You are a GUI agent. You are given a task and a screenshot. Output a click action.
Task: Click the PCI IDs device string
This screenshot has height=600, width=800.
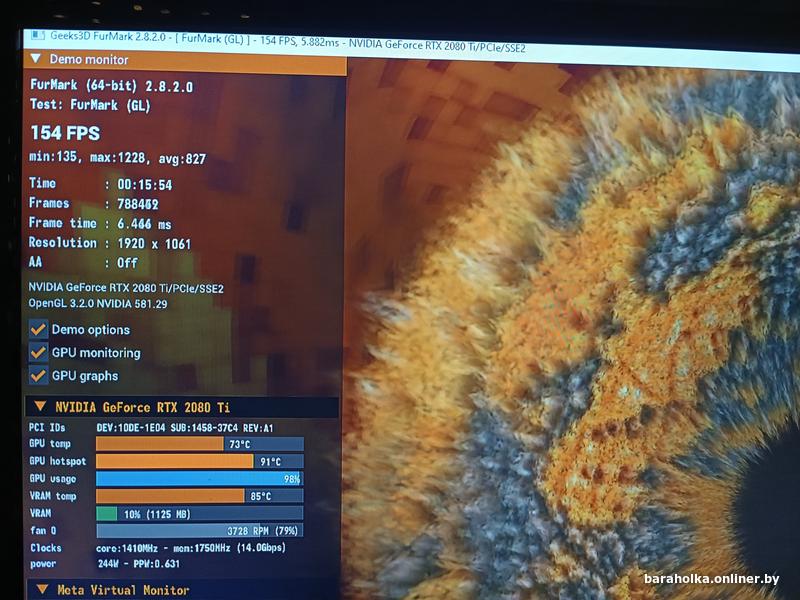[x=185, y=427]
